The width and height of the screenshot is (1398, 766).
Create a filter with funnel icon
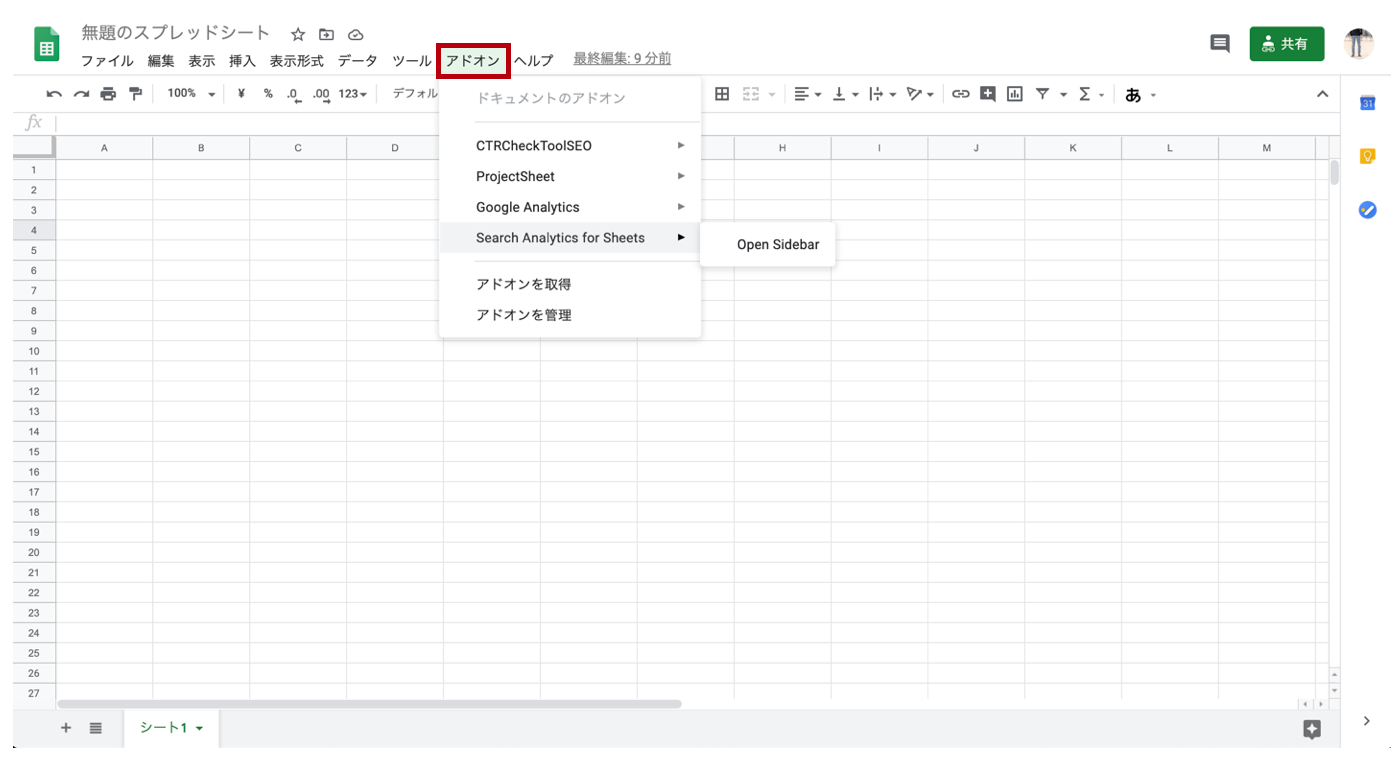[1042, 94]
